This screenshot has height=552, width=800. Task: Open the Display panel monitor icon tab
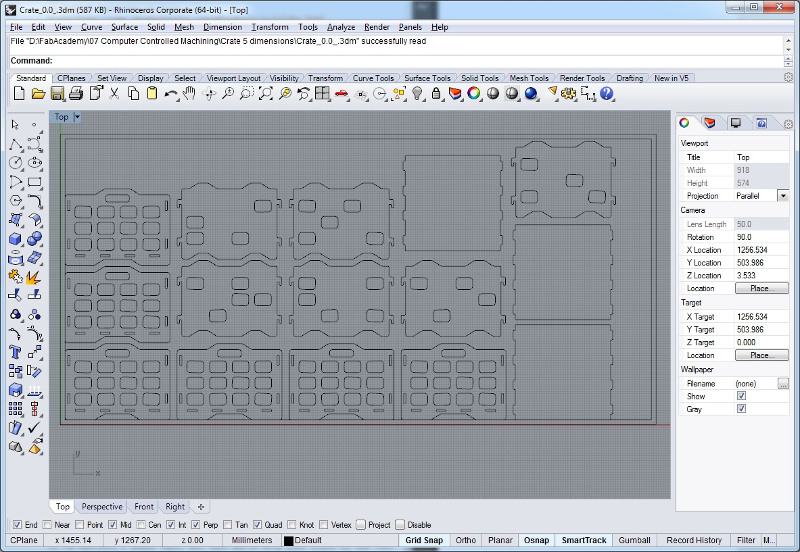tap(736, 123)
